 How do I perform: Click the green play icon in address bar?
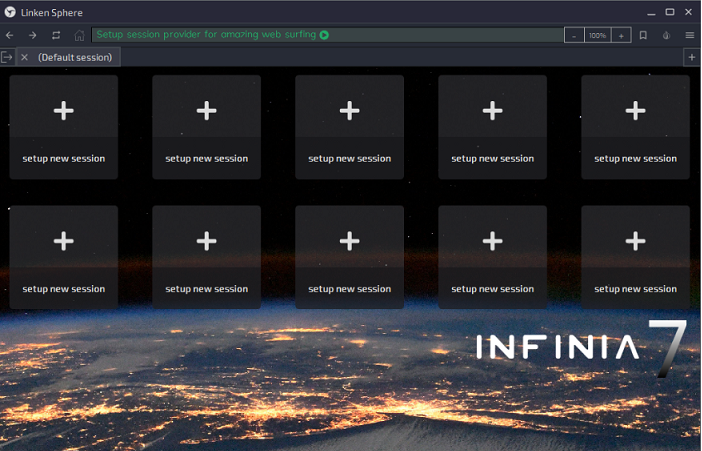click(x=324, y=35)
